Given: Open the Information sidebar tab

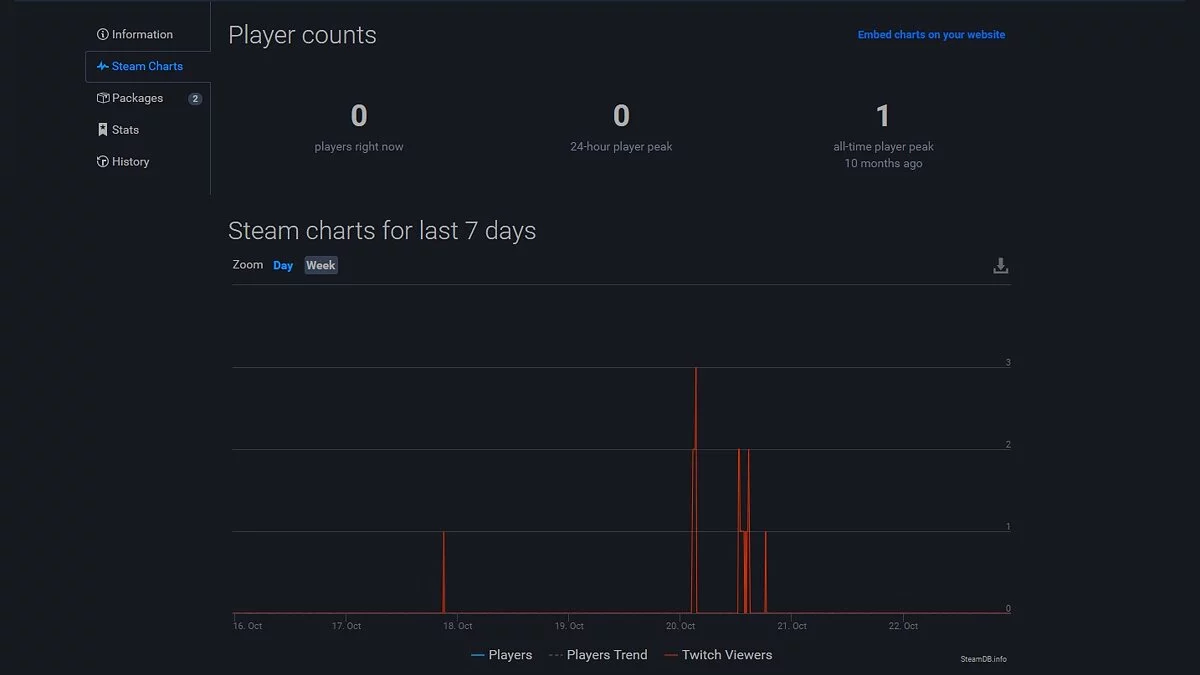Looking at the screenshot, I should point(147,34).
